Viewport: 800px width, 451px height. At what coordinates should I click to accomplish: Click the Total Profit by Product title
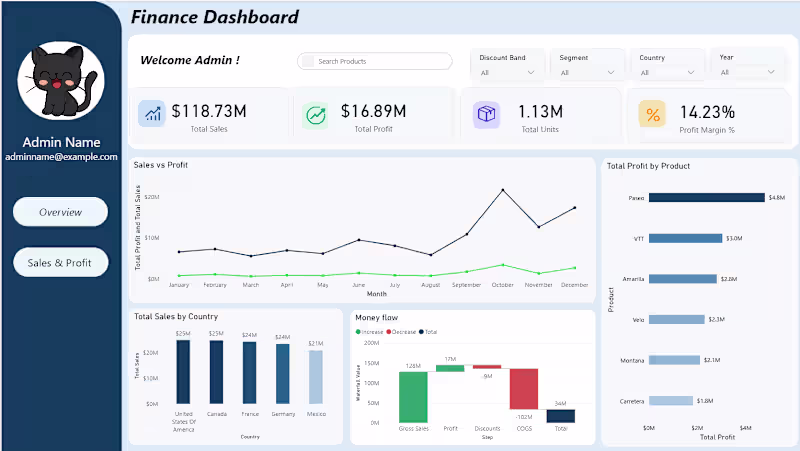tap(648, 166)
